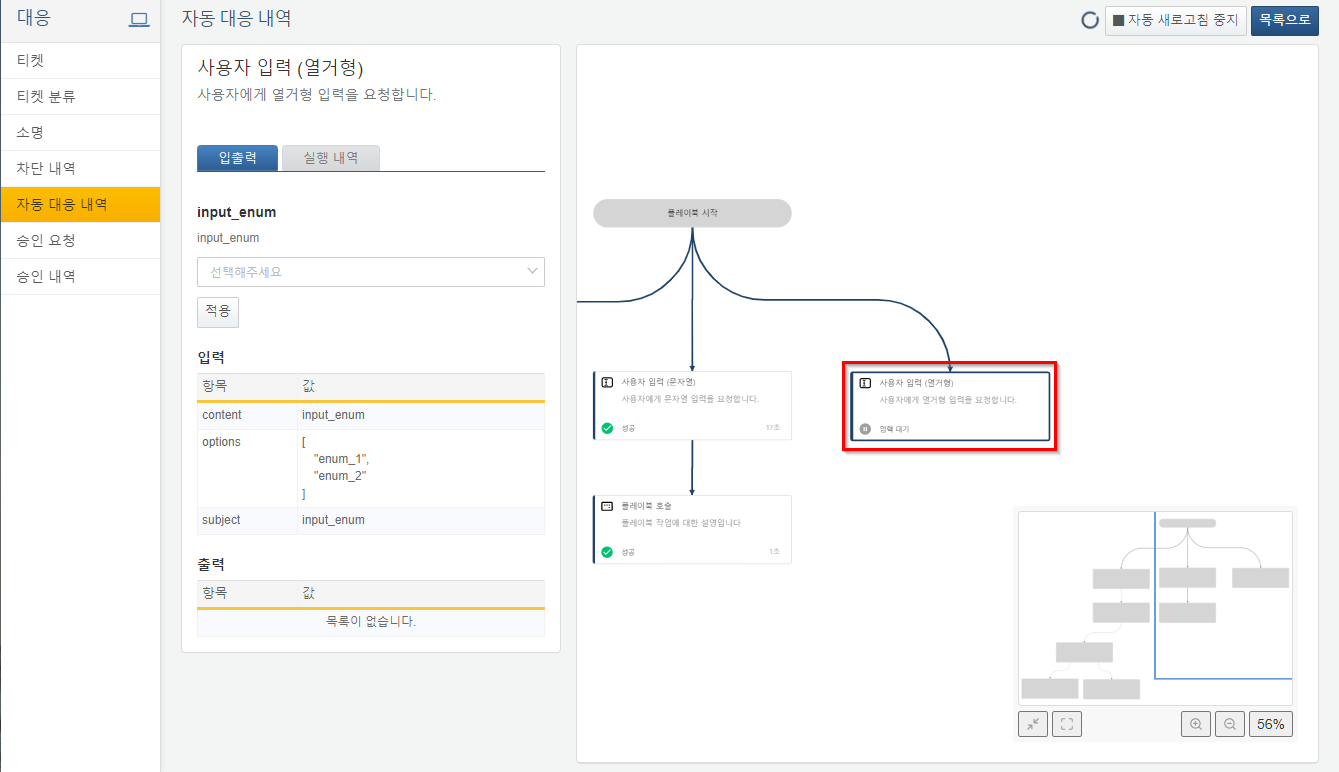Select 자동 대응 내역 in the sidebar
1339x772 pixels.
coord(80,204)
